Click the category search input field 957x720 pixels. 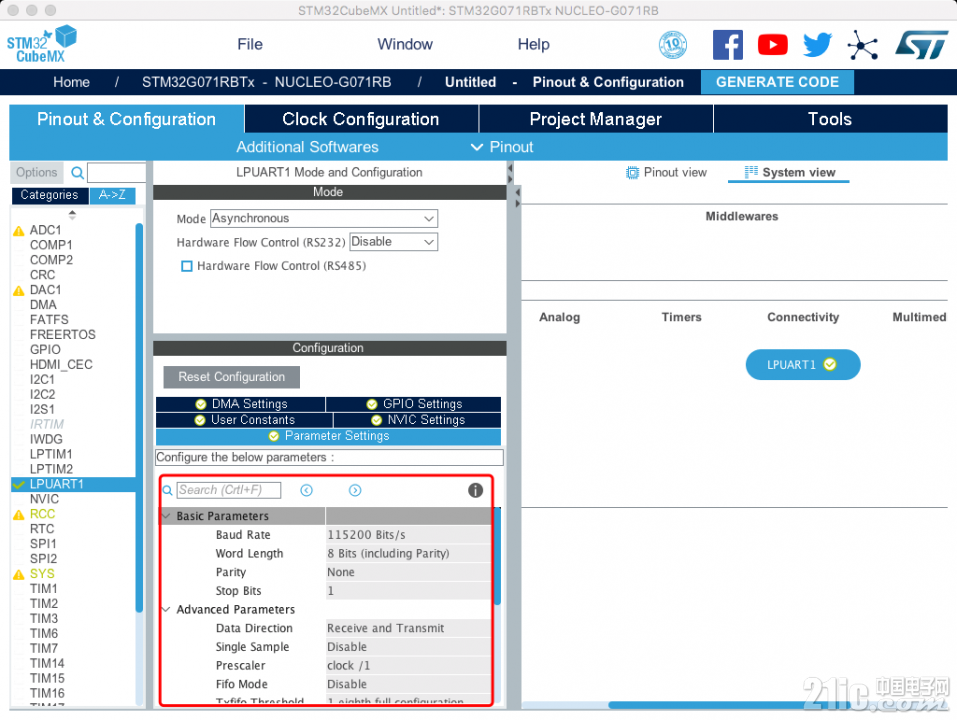pos(117,173)
